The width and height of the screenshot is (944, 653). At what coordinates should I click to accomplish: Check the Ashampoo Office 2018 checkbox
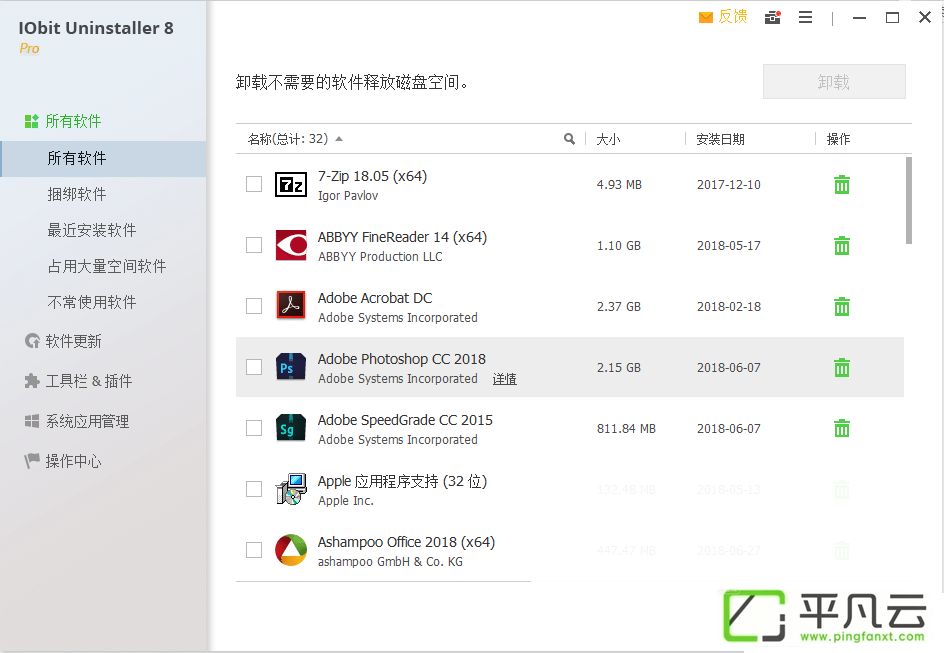(x=254, y=550)
